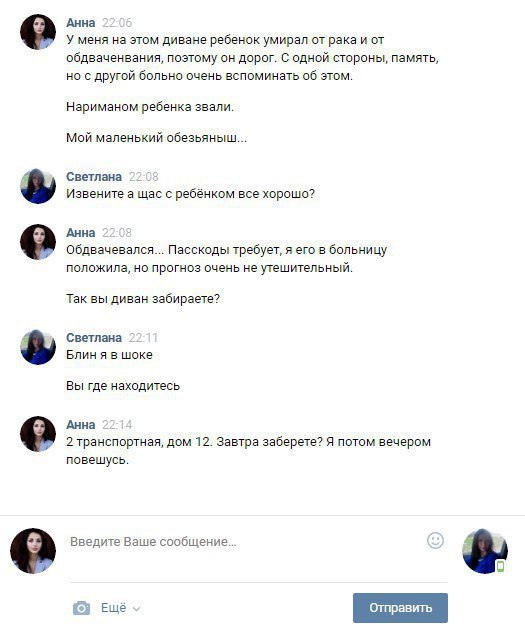Click the 22:14 message timestamp
This screenshot has height=640, width=525.
point(117,424)
